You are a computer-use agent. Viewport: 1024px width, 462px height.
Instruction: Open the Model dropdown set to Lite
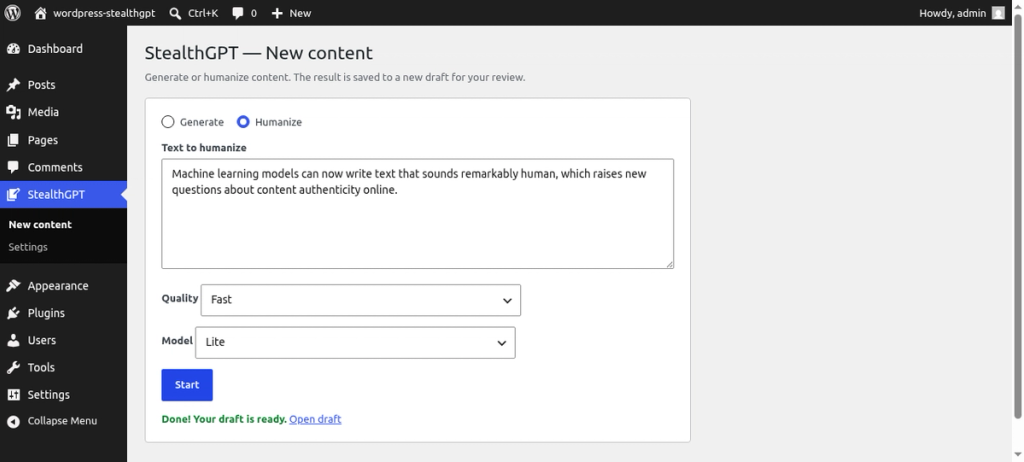pyautogui.click(x=355, y=342)
